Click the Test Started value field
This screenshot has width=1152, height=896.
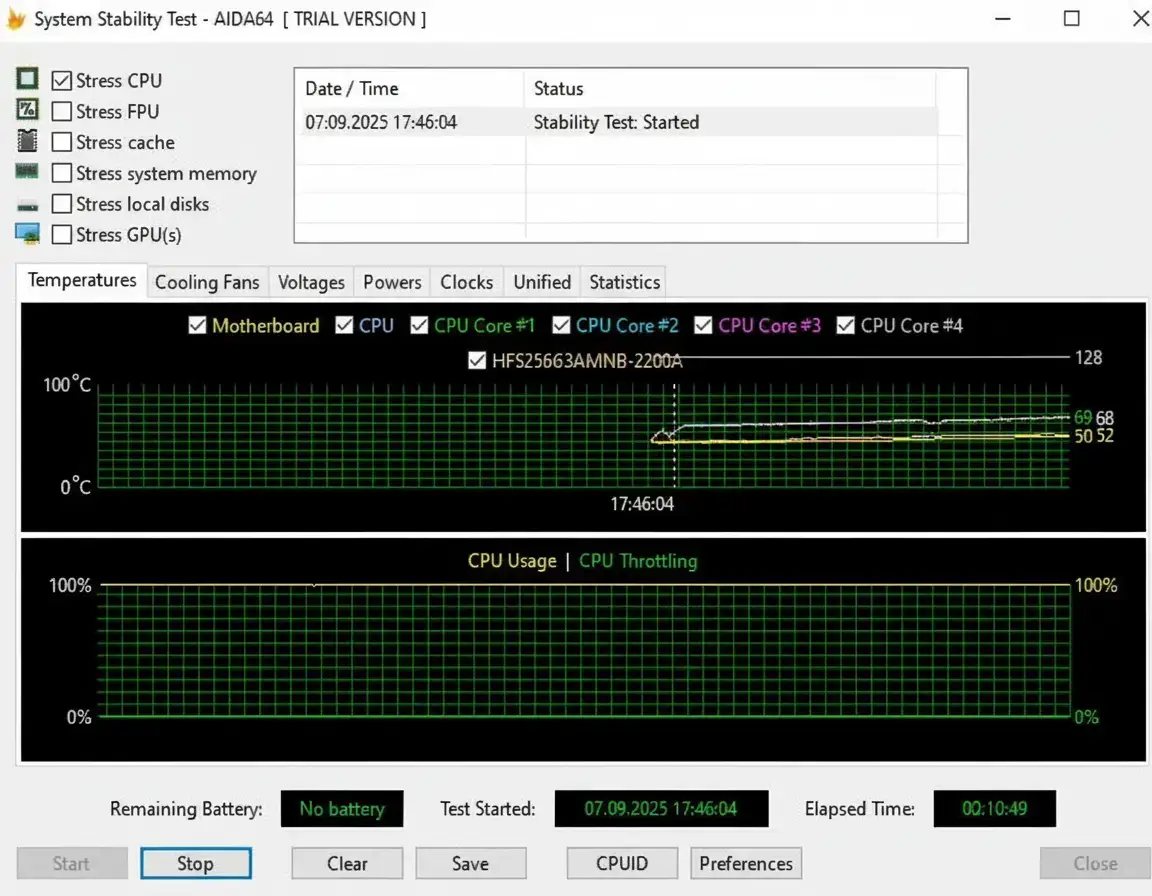point(661,809)
